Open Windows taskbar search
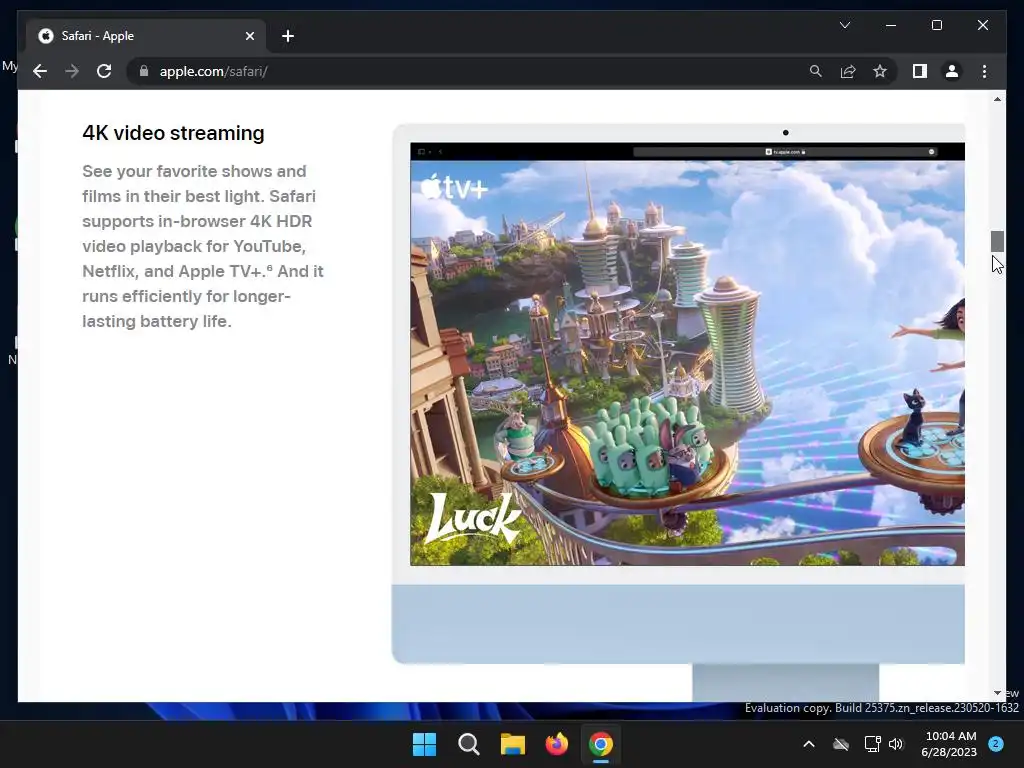The height and width of the screenshot is (768, 1024). 468,744
